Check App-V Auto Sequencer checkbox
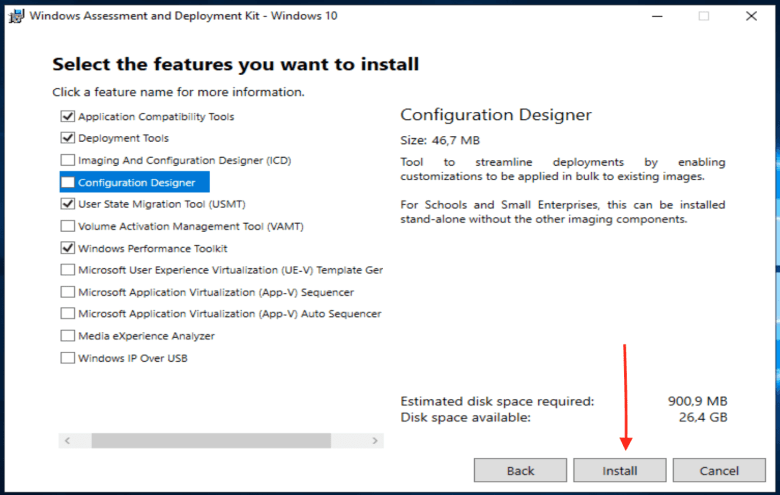 pos(68,314)
